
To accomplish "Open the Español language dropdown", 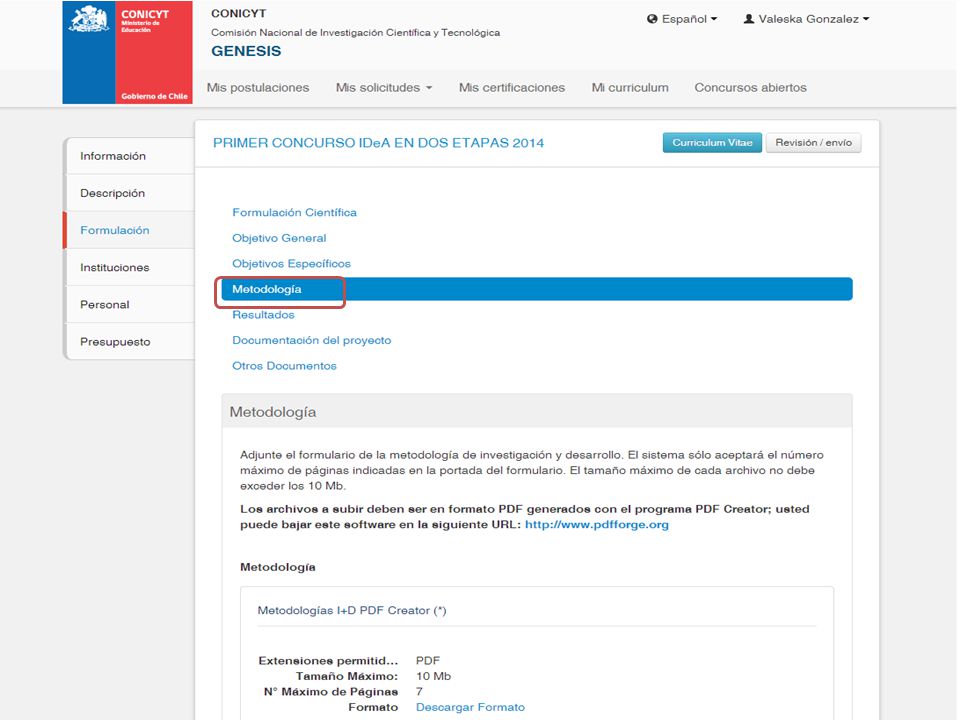I will coord(682,19).
